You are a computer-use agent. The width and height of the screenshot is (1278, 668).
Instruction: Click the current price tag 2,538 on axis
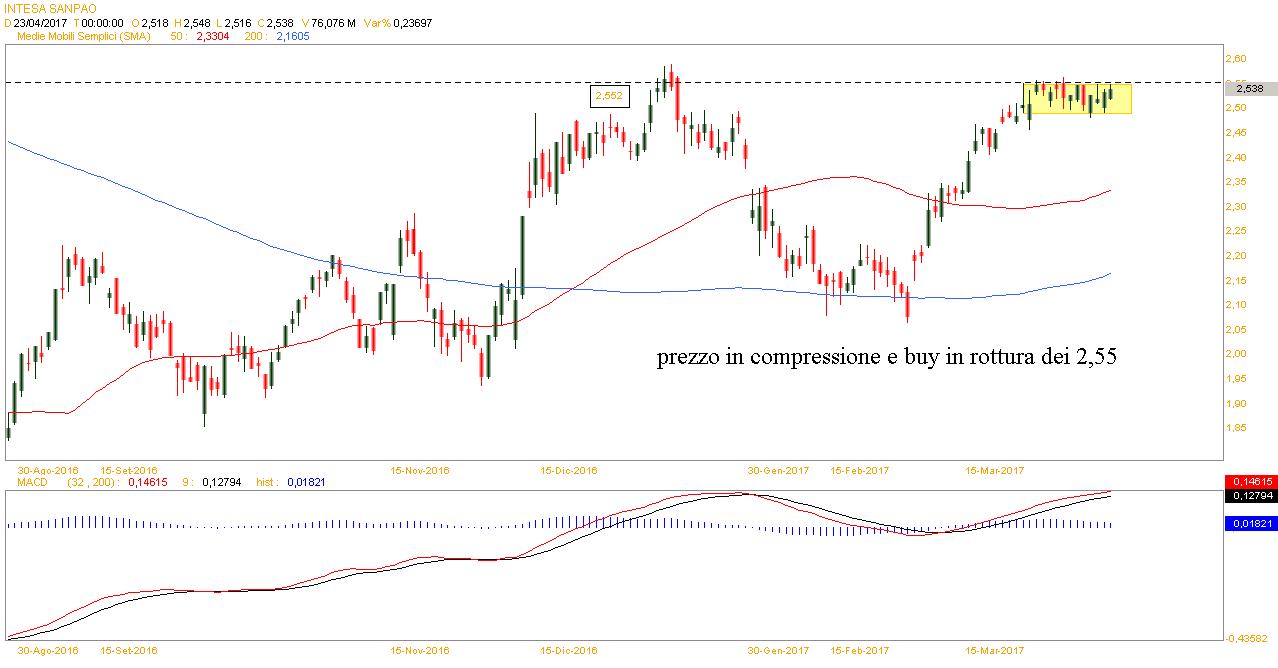click(x=1251, y=88)
